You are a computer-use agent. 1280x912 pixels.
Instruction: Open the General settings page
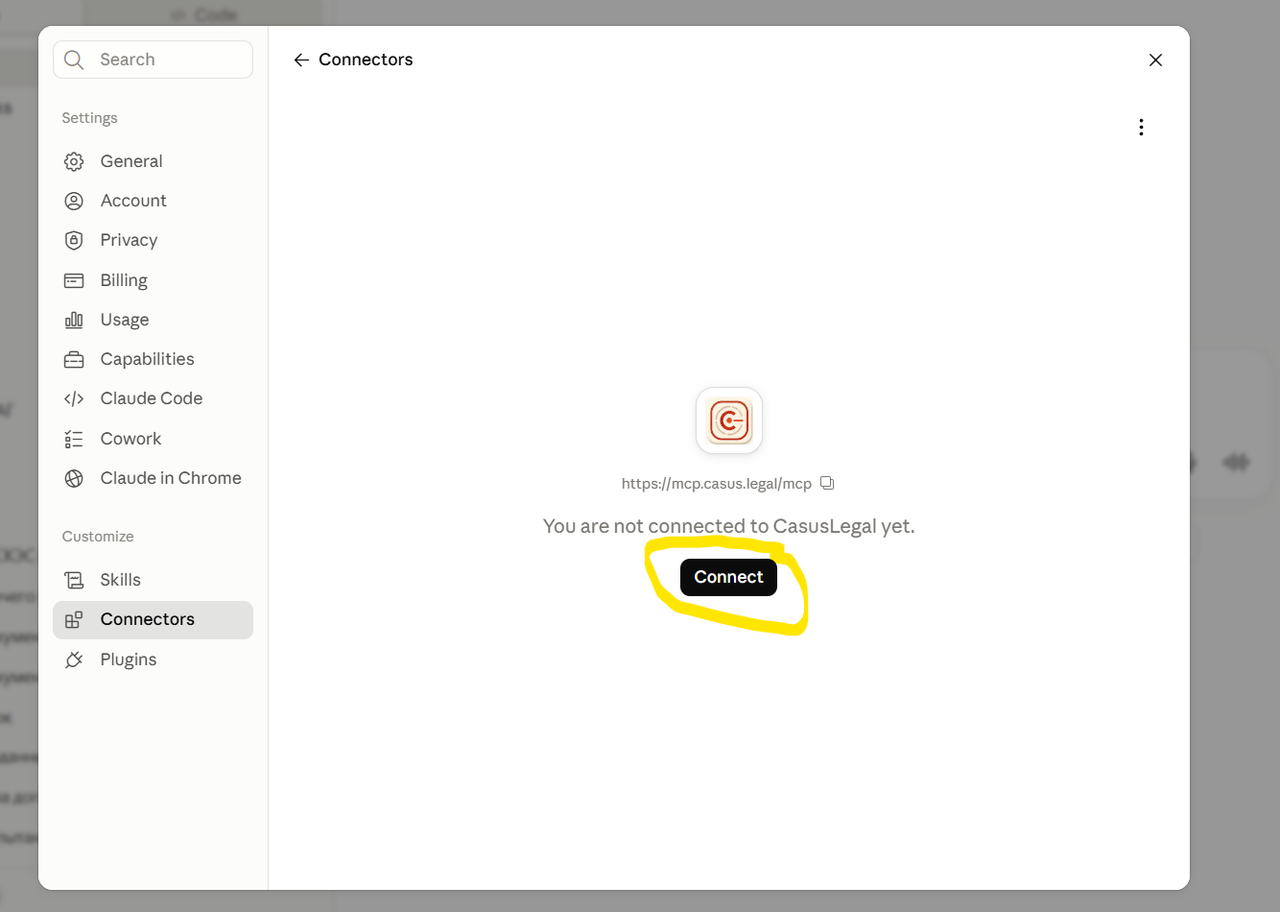153,162
